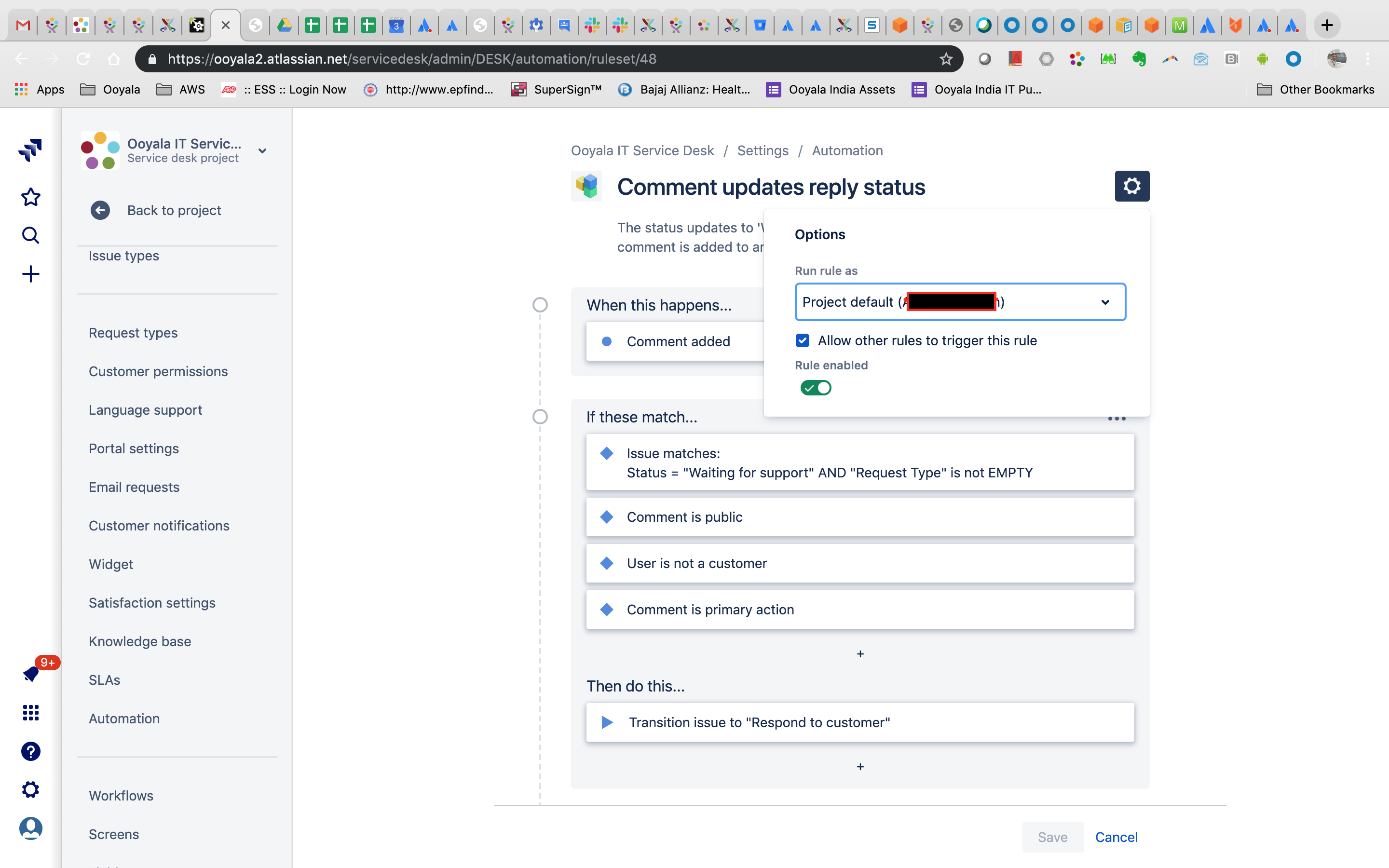Open the Settings breadcrumb link
The height and width of the screenshot is (868, 1389).
point(762,150)
